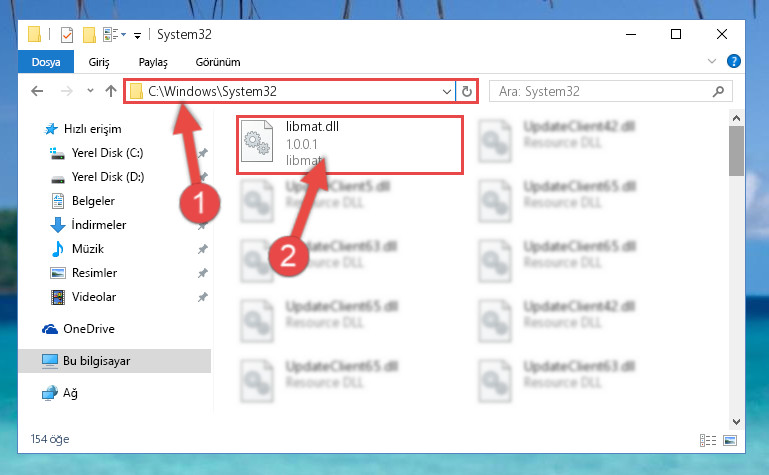The width and height of the screenshot is (769, 475).
Task: Open Yerel Disk (C:) in the sidebar
Action: click(107, 153)
